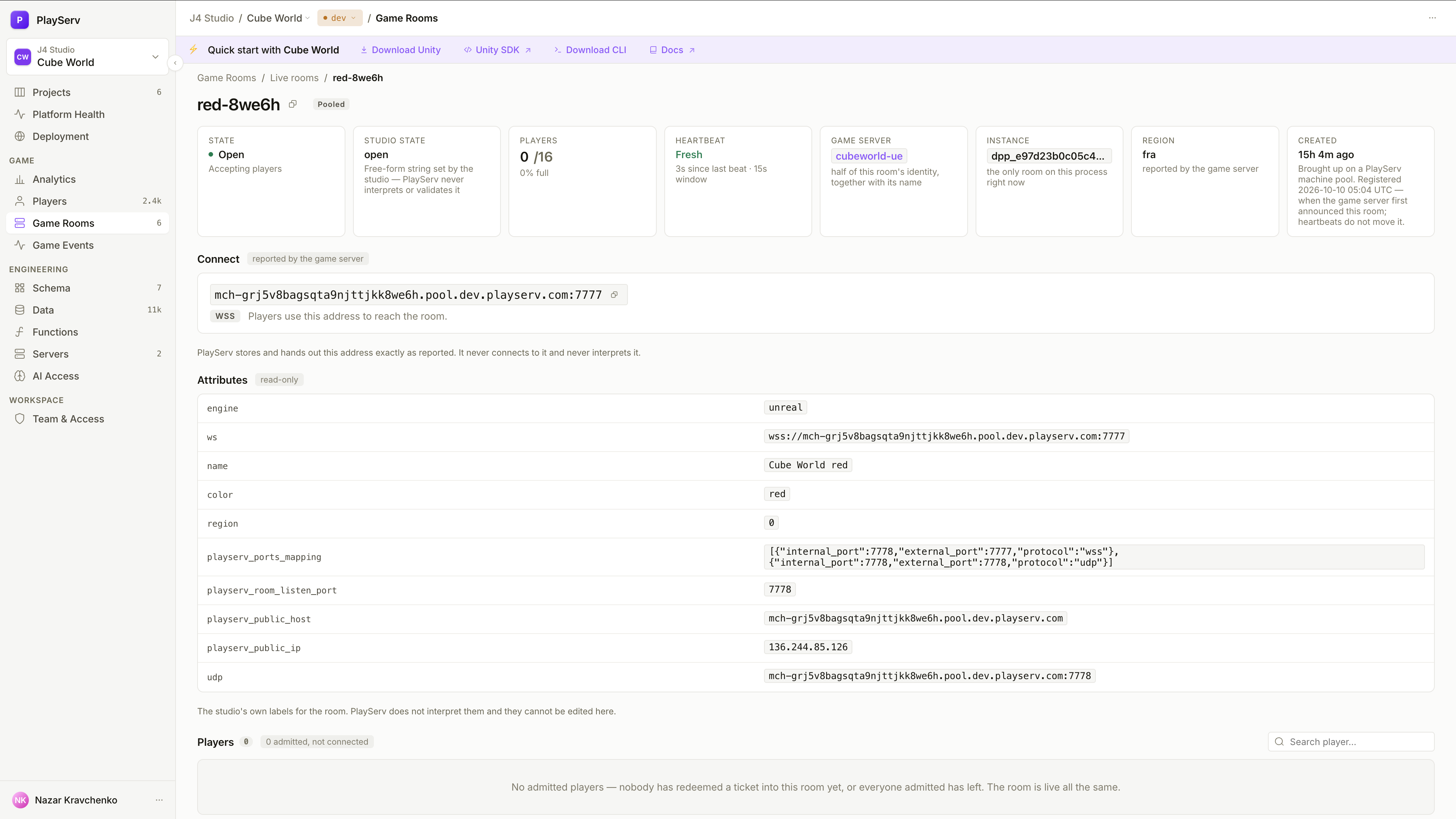The image size is (1456, 819).
Task: Focus the Search player field
Action: [x=1351, y=742]
